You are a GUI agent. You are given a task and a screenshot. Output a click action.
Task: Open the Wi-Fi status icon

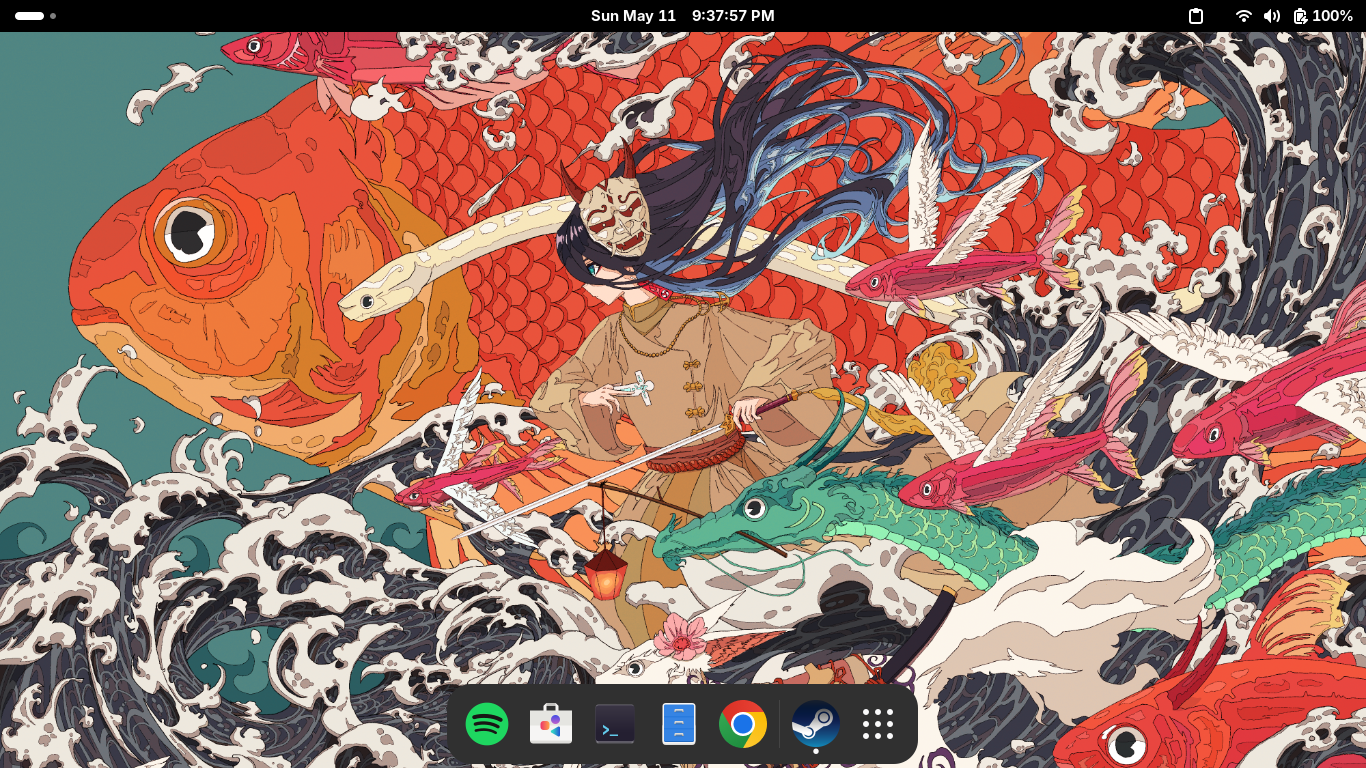coord(1244,16)
